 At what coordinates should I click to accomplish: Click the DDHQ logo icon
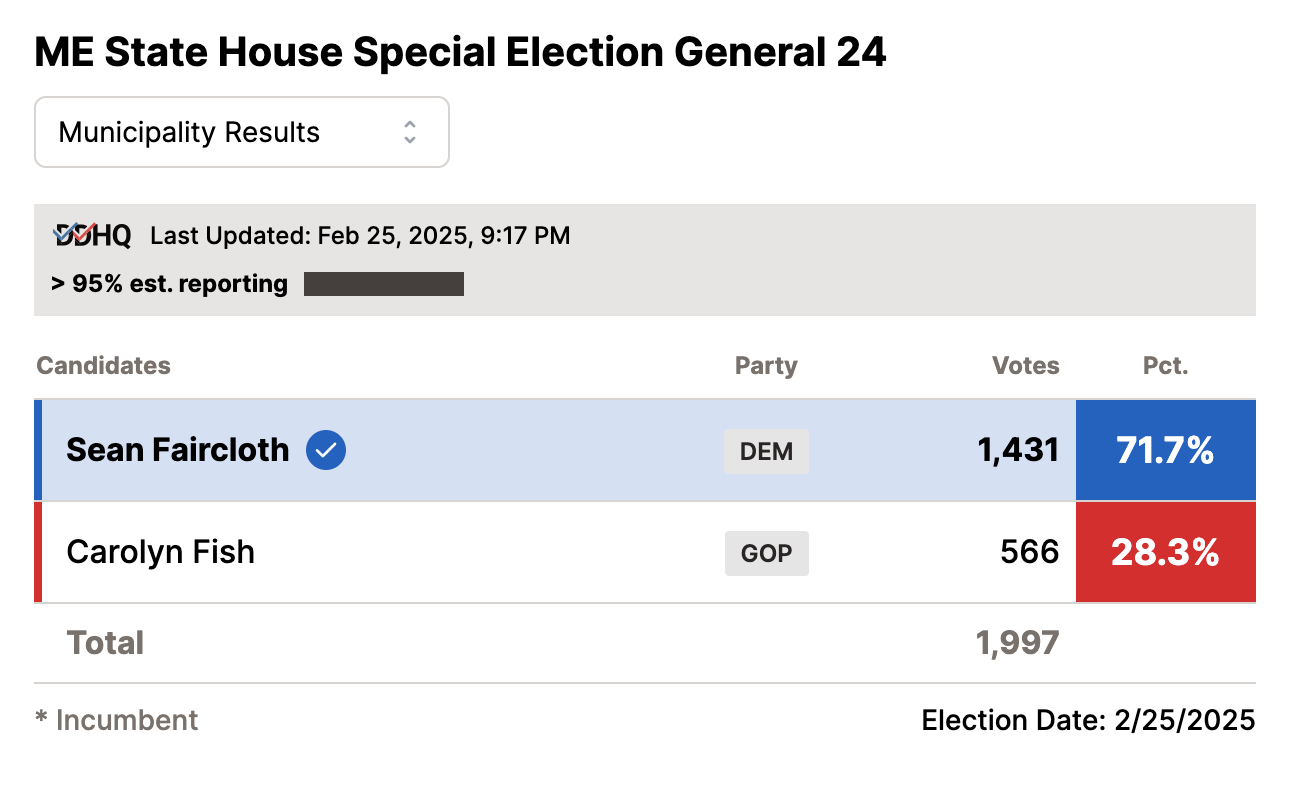[x=92, y=235]
